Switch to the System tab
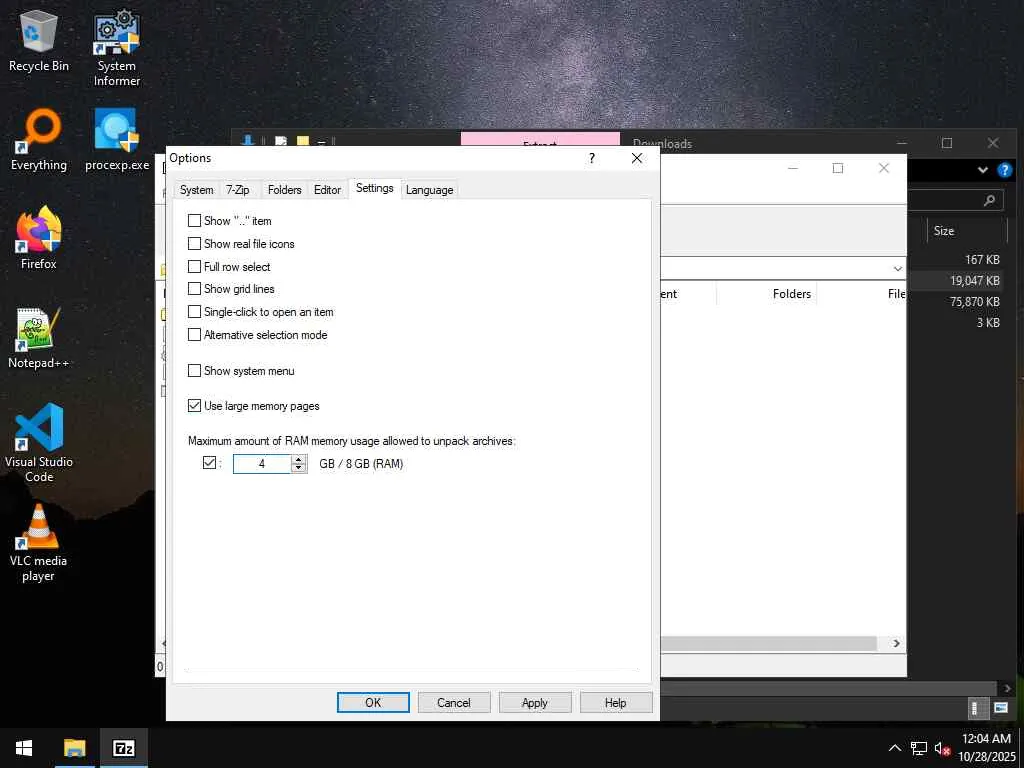 click(197, 189)
